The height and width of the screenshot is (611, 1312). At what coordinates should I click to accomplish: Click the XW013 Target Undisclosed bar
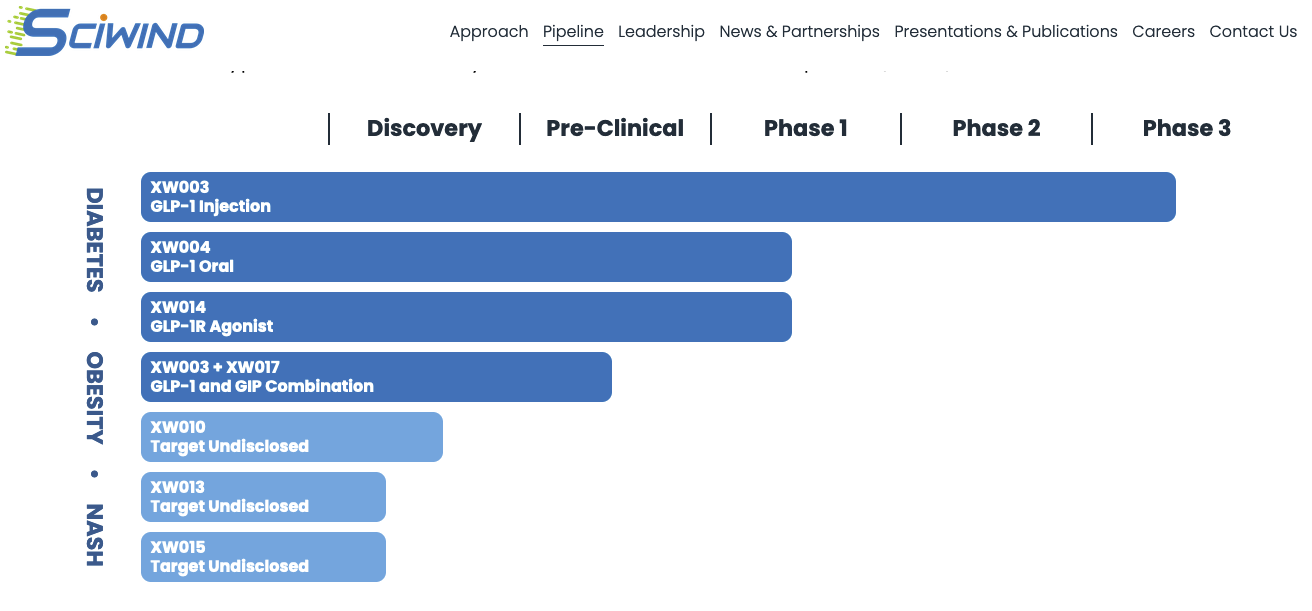[263, 497]
